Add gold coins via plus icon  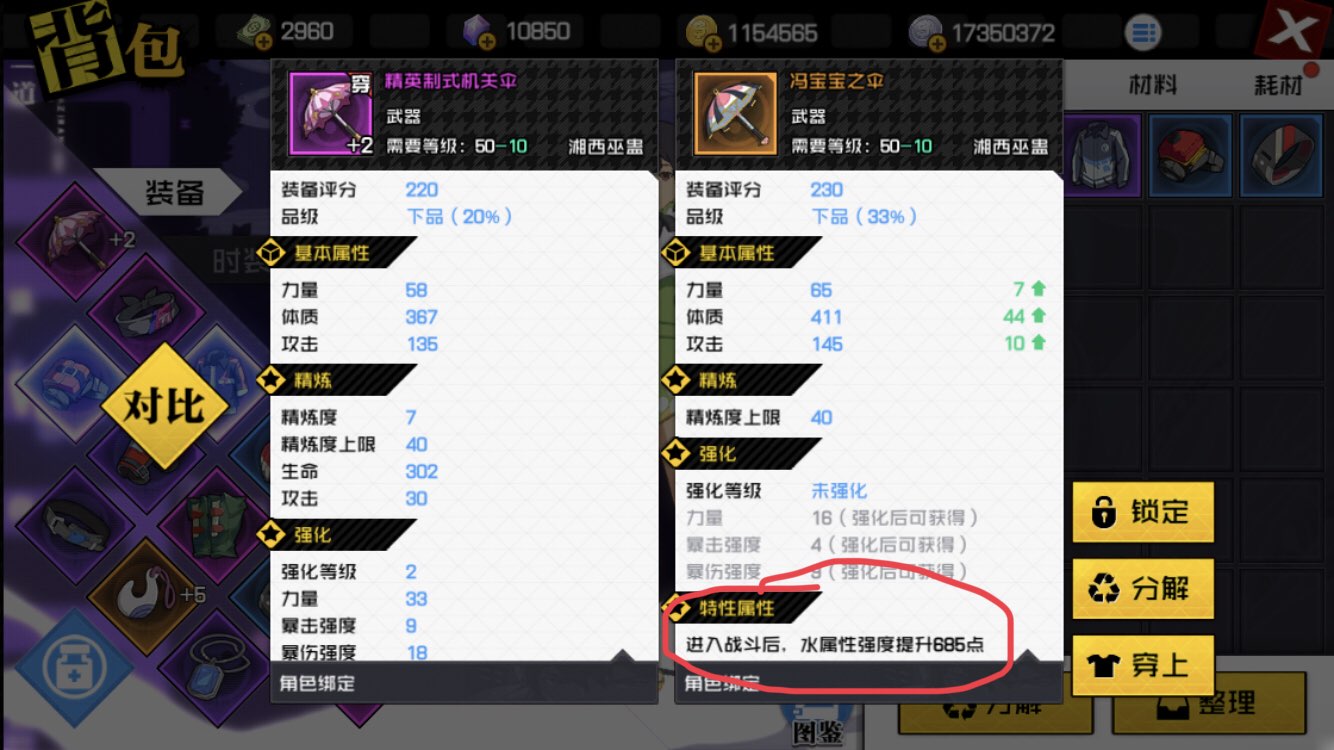pos(713,43)
